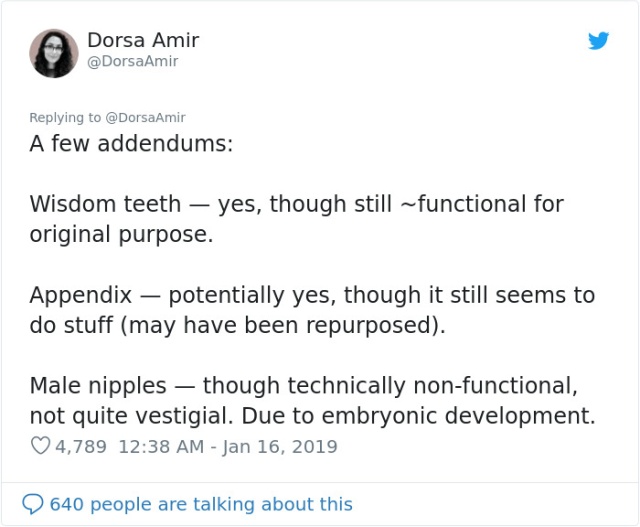Screen dimensions: 640x527
Task: Click the Appendix paragraph in the tweet
Action: pyautogui.click(x=312, y=310)
